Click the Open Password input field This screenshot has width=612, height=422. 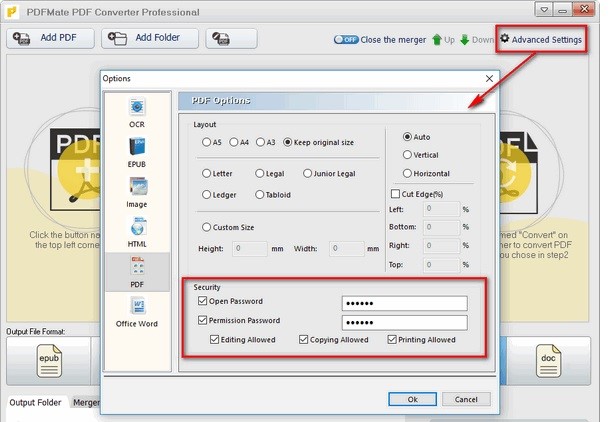pyautogui.click(x=405, y=303)
